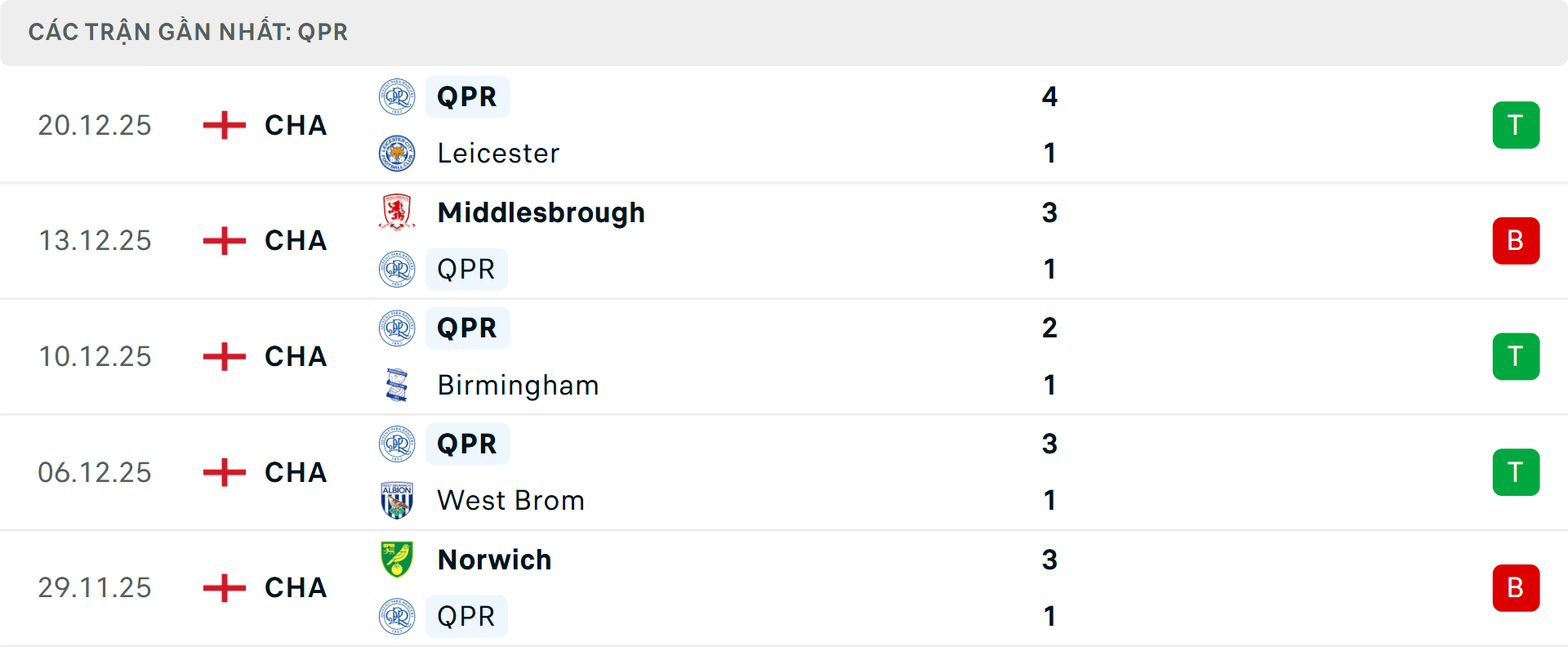This screenshot has width=1568, height=647.
Task: Click the score 4 in QPR vs Leicester
Action: coord(1049,96)
